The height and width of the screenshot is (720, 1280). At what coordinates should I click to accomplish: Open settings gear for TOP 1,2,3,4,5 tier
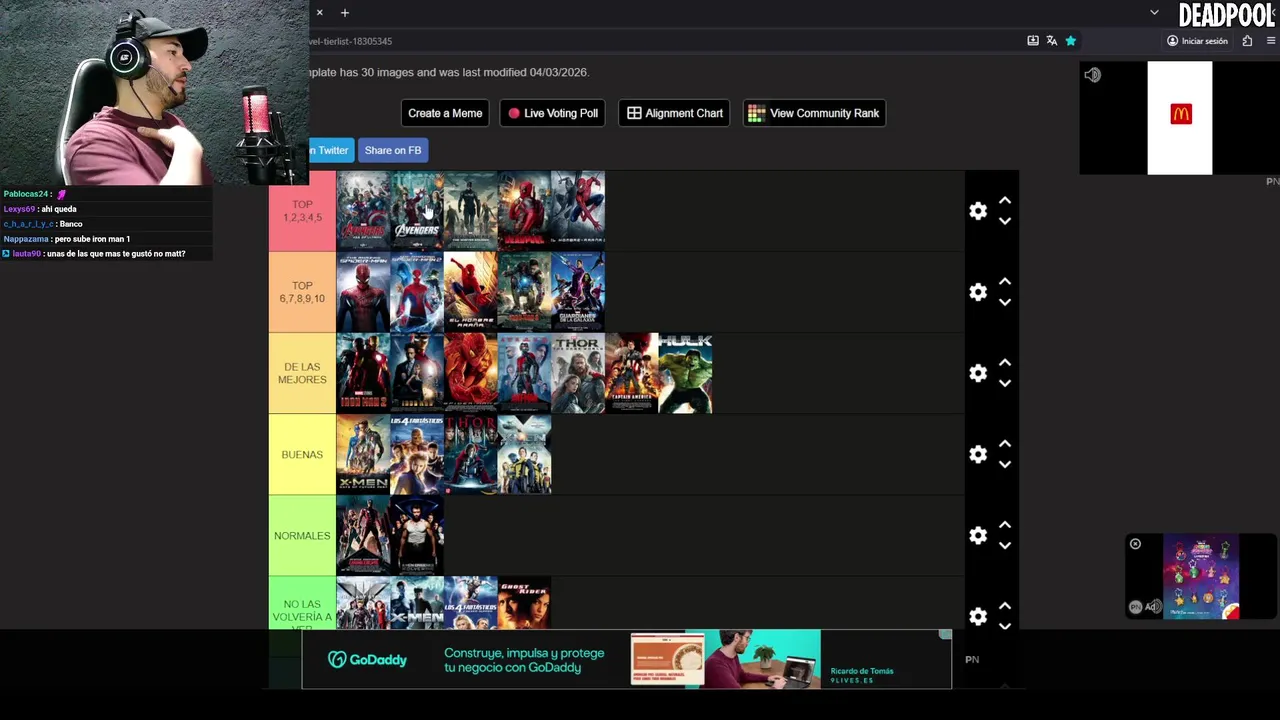[978, 211]
